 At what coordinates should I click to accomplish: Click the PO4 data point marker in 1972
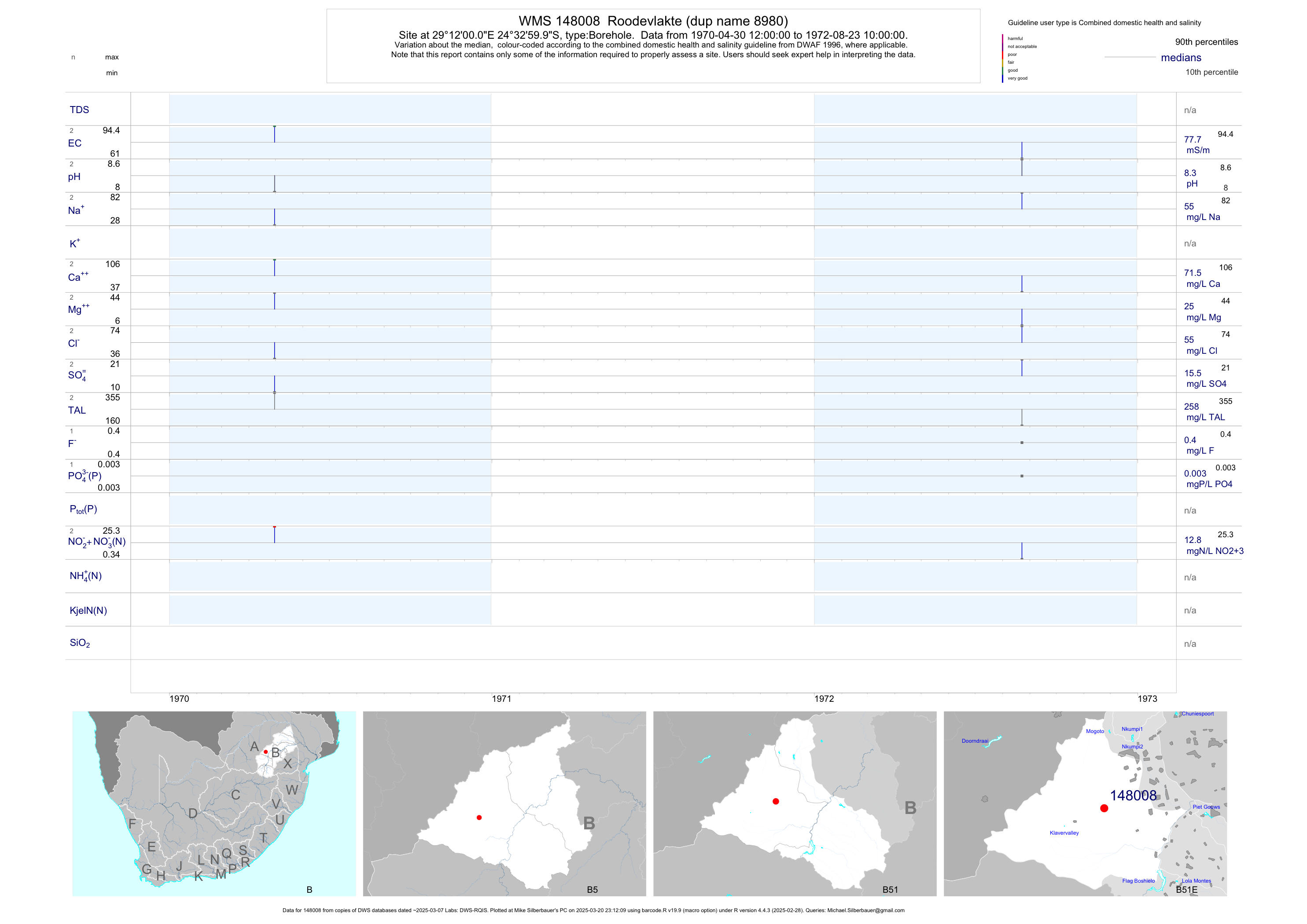click(x=1022, y=476)
